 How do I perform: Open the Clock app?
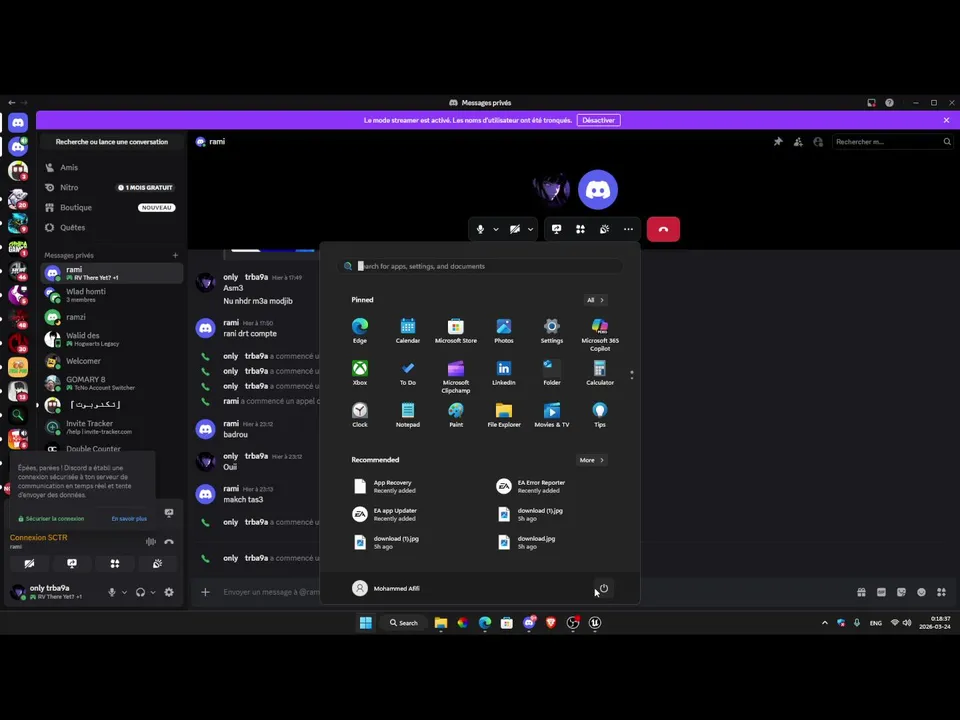tap(360, 414)
